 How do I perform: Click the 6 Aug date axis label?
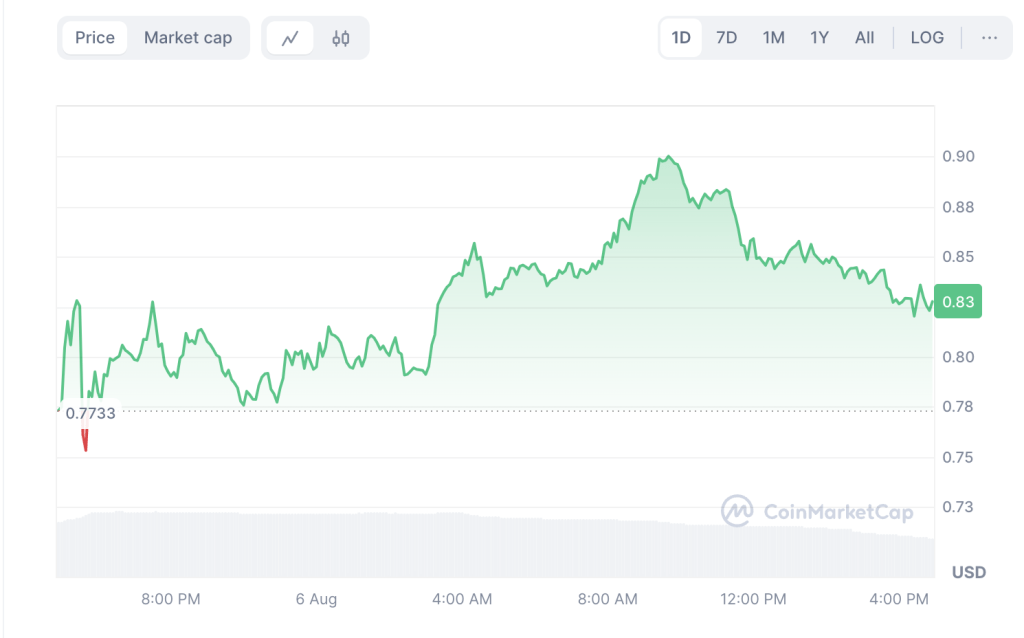click(316, 599)
